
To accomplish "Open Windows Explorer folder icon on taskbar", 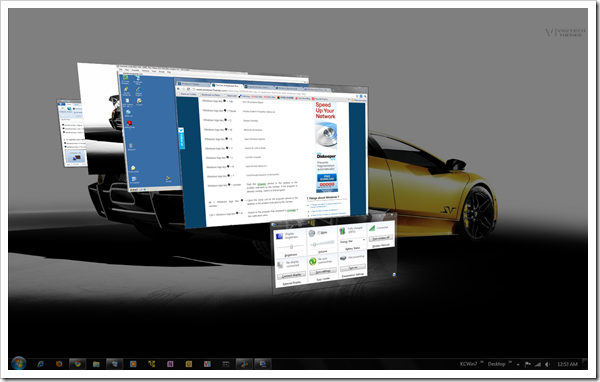I will pos(96,364).
